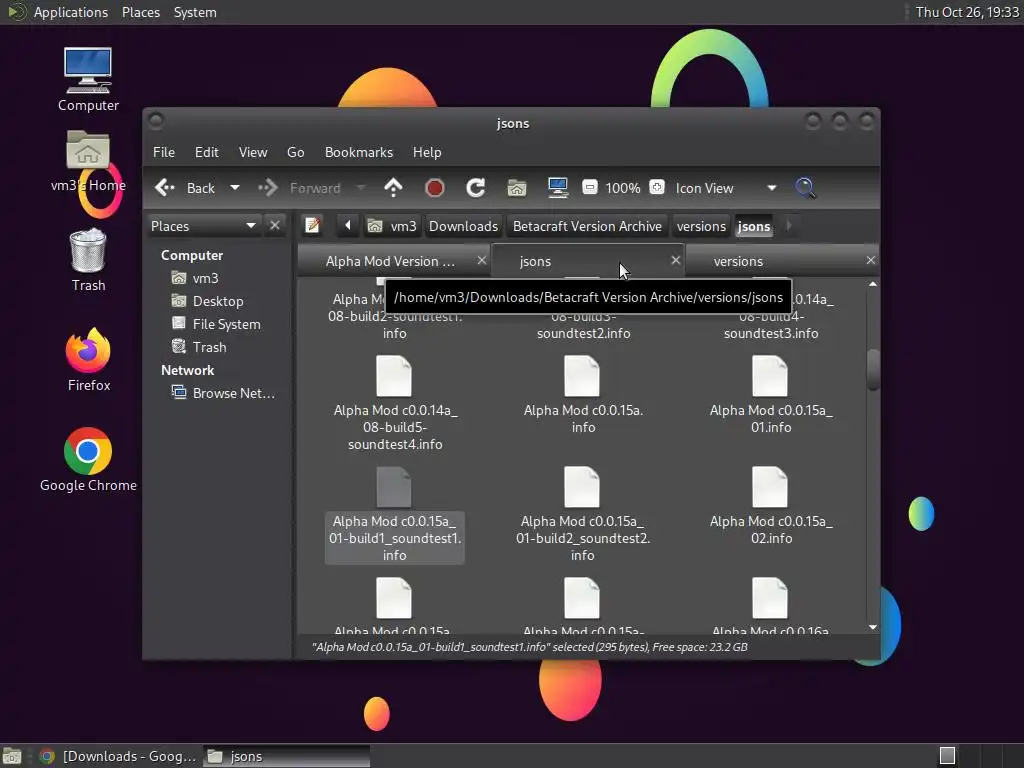Click the scrollbar up arrow
The width and height of the screenshot is (1024, 768).
pos(872,284)
